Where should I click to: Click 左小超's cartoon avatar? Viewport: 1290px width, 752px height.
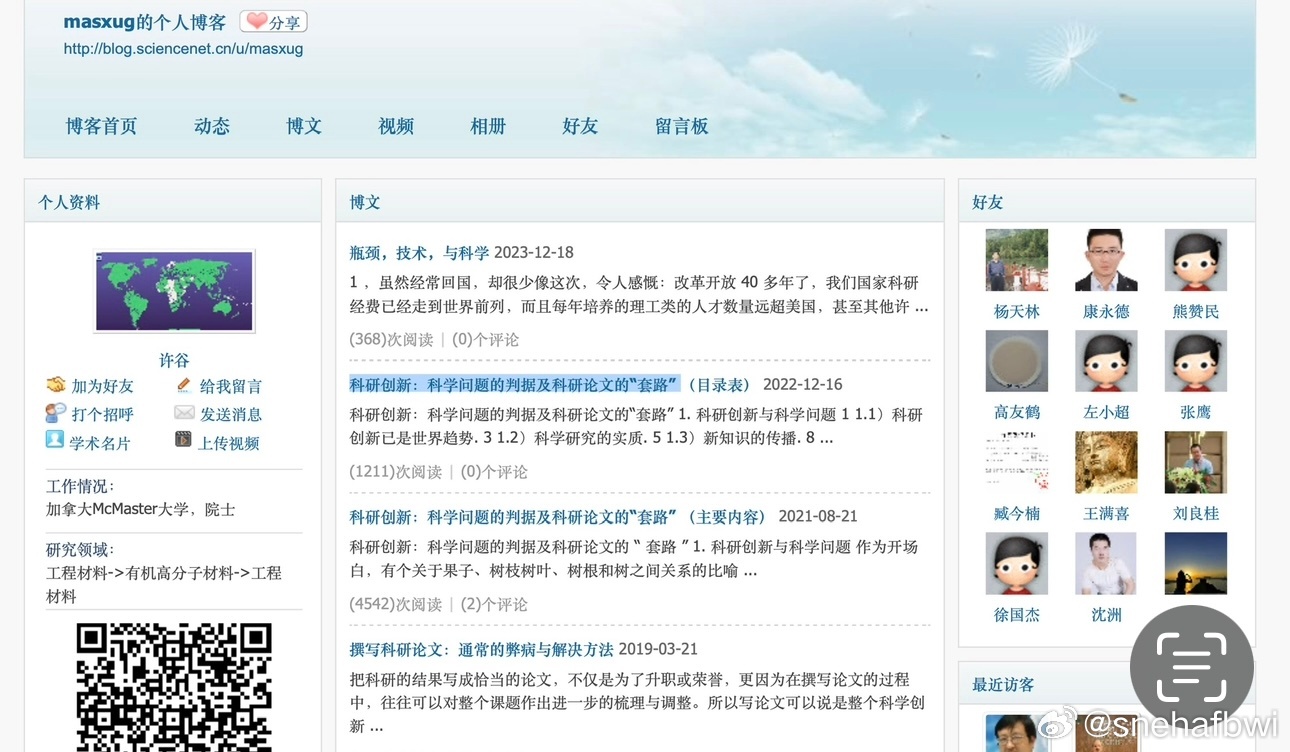tap(1106, 361)
